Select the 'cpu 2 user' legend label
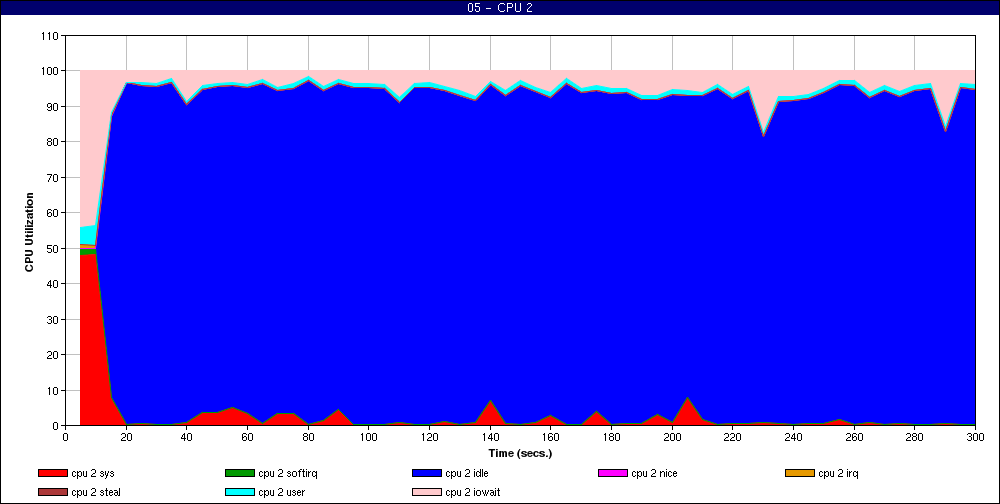Image resolution: width=1000 pixels, height=504 pixels. tap(282, 493)
